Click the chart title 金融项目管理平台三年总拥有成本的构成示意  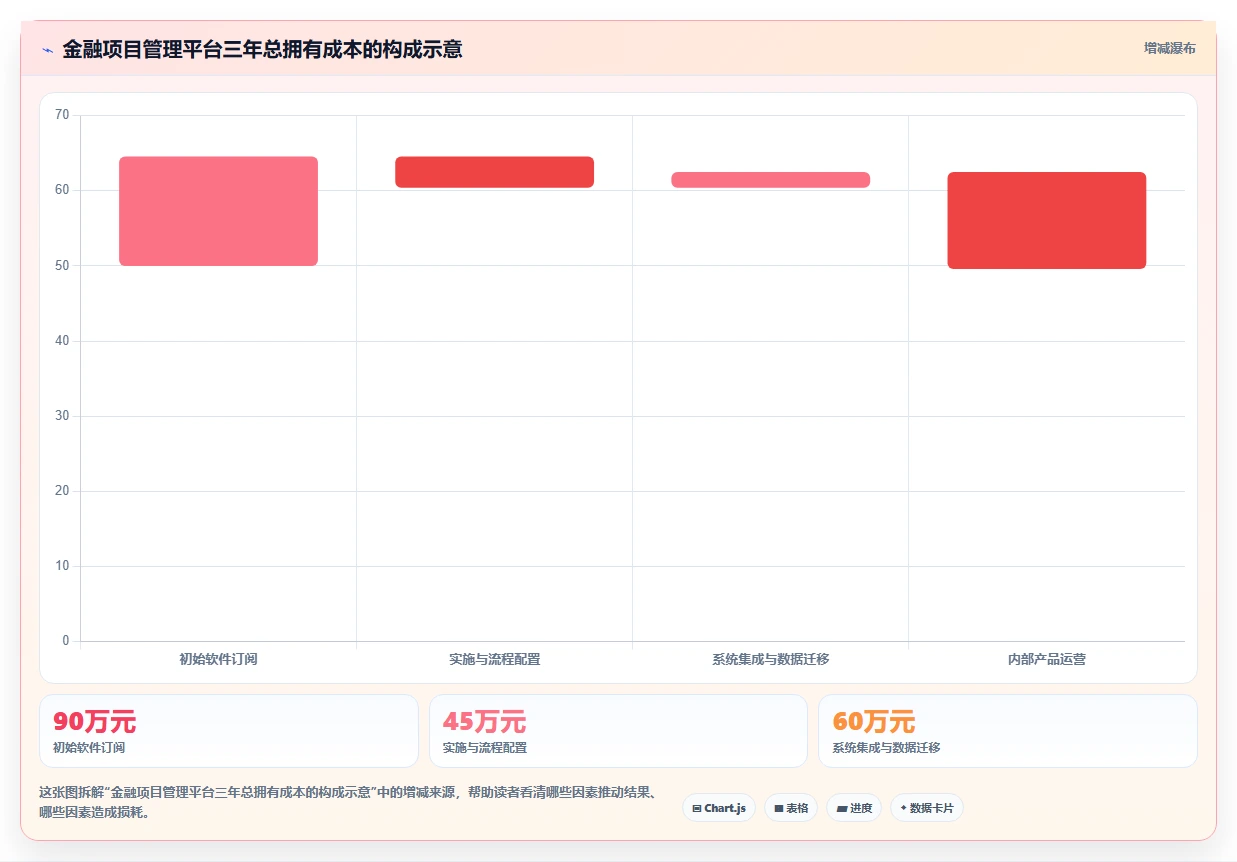[x=262, y=49]
